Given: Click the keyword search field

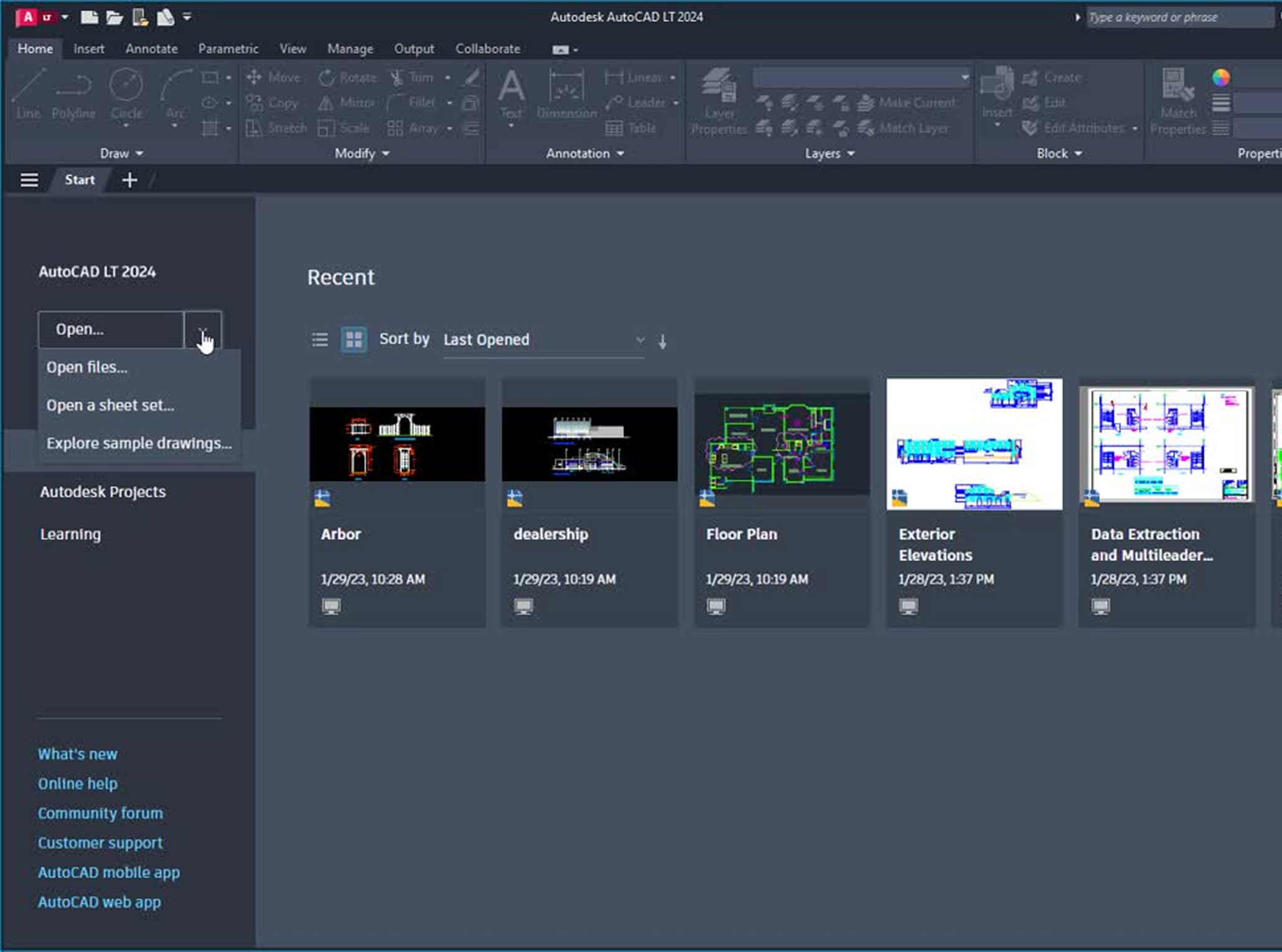Looking at the screenshot, I should (1179, 17).
